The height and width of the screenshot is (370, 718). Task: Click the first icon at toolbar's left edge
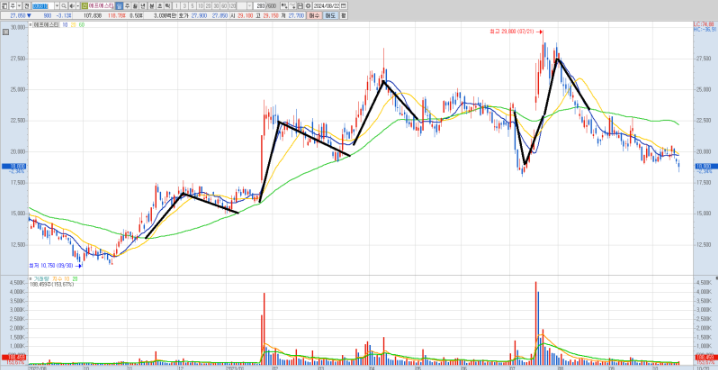click(x=4, y=6)
